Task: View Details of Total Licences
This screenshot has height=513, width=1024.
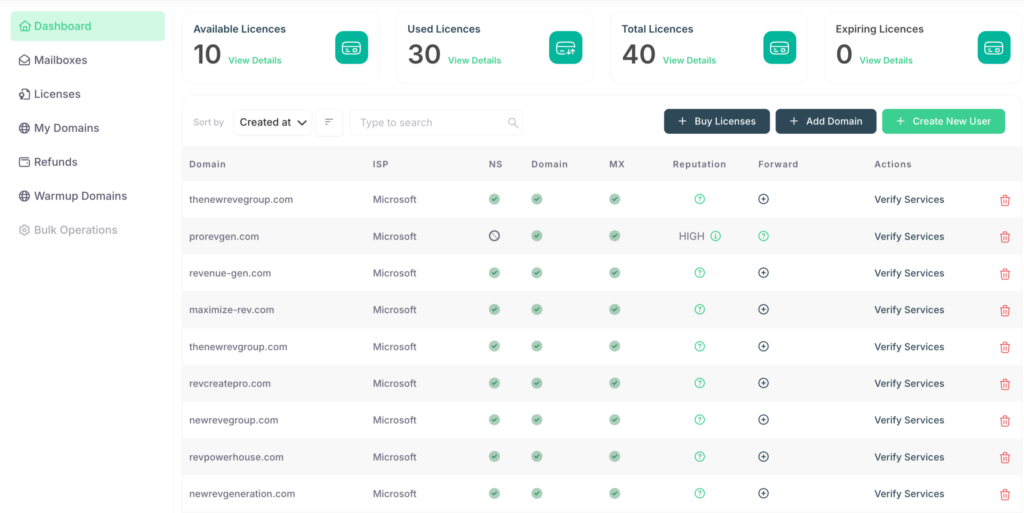Action: coord(689,61)
